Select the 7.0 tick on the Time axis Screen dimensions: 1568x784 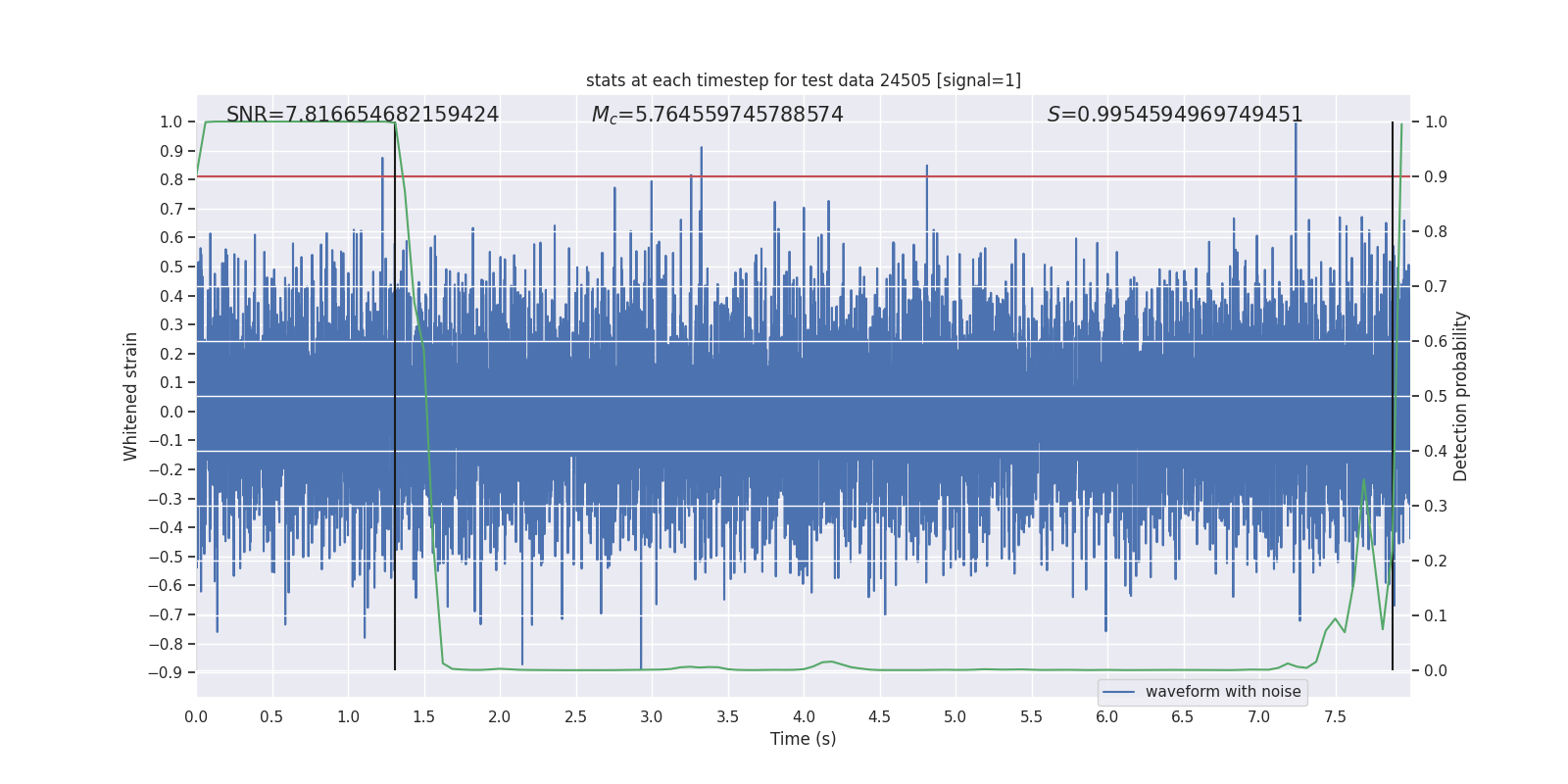click(1259, 716)
